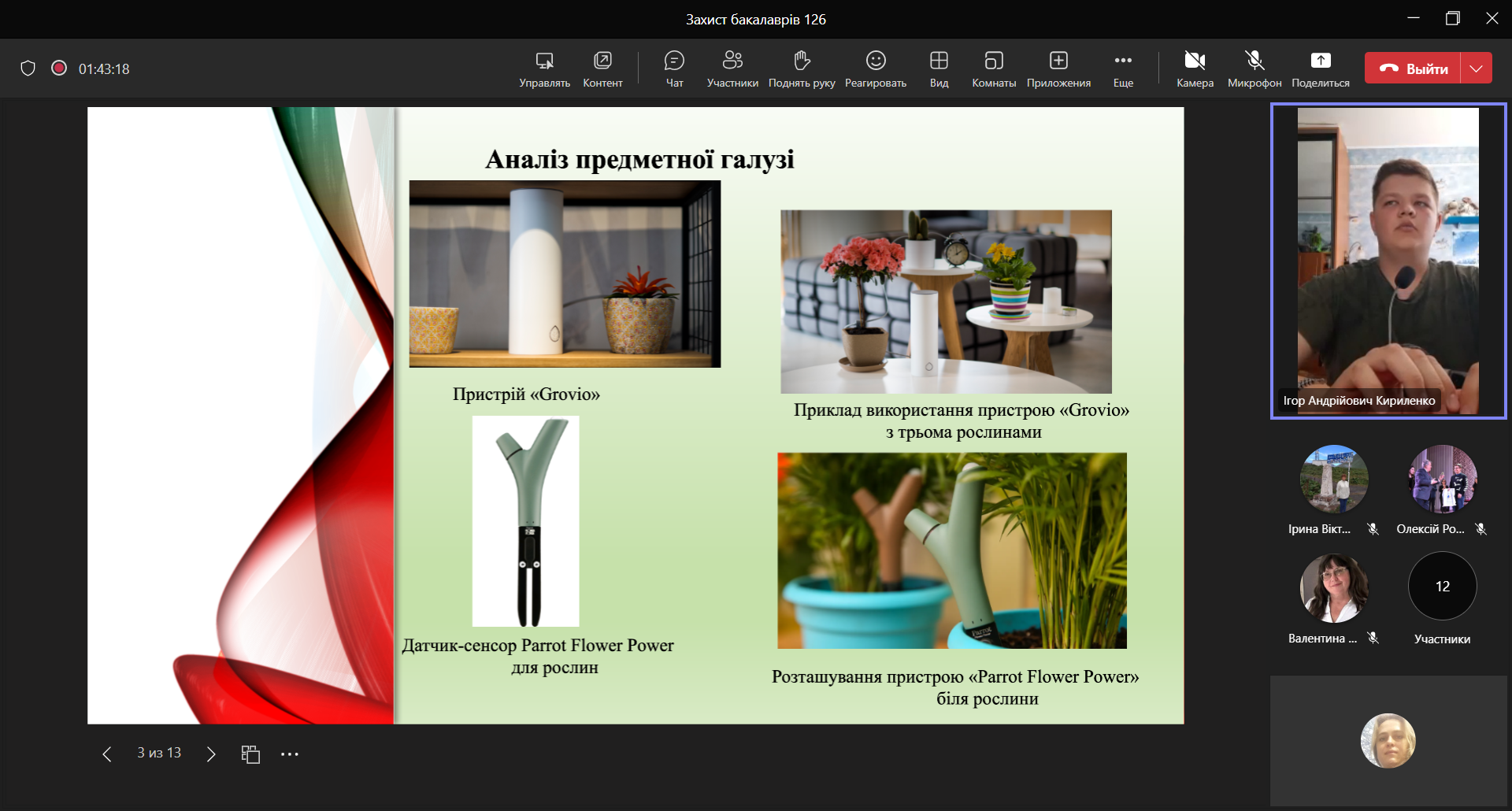
Task: Open the Управлять (manage) screen control
Action: click(544, 69)
